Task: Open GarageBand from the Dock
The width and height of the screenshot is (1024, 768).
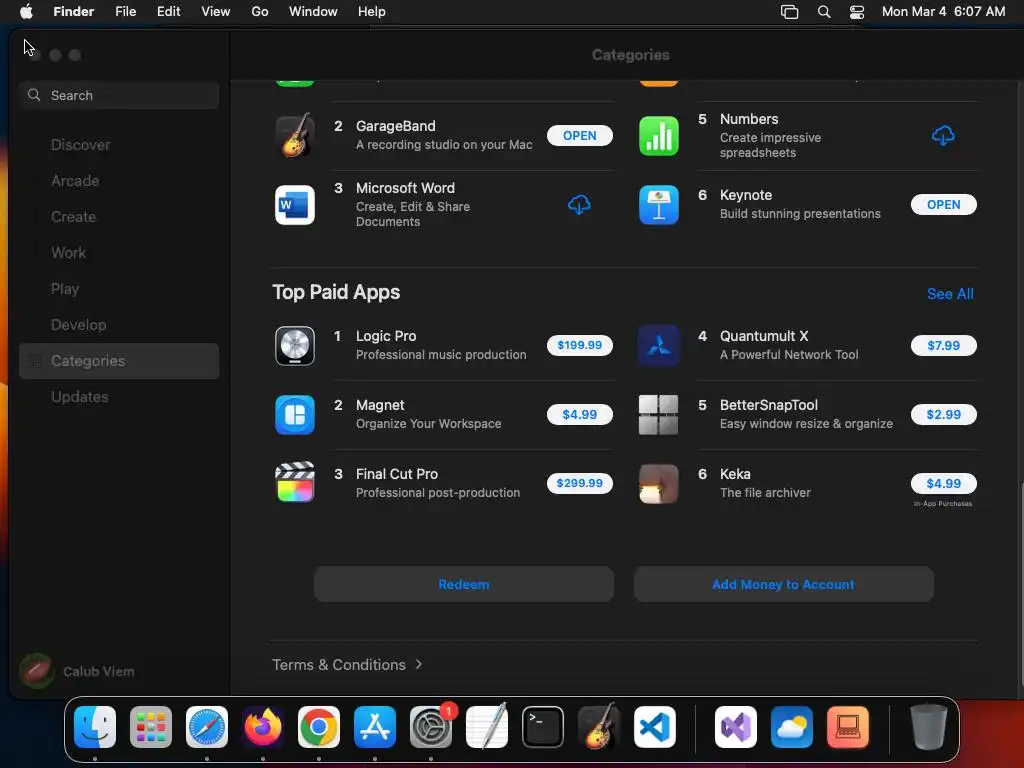Action: click(x=599, y=727)
